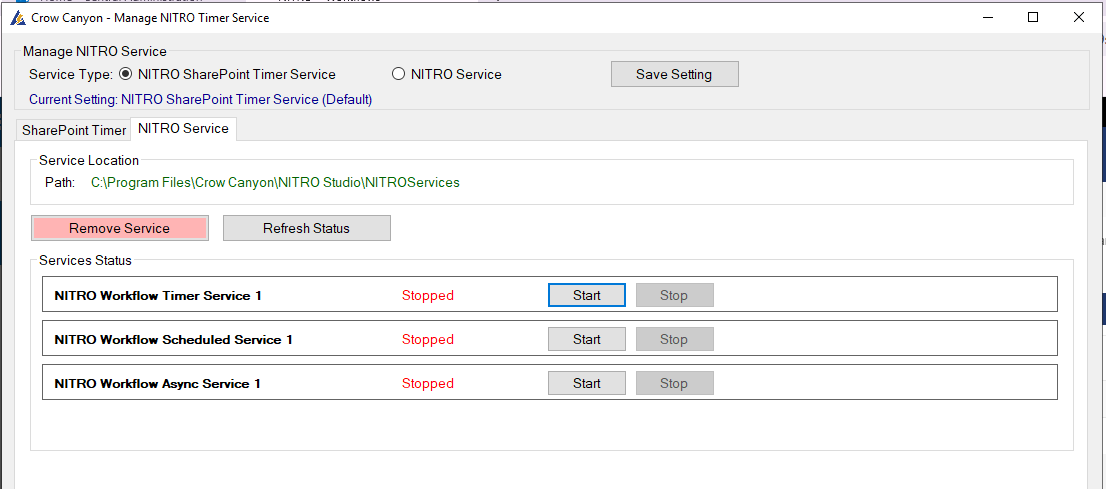Start NITRO Workflow Async Service 1
The width and height of the screenshot is (1106, 489).
587,383
